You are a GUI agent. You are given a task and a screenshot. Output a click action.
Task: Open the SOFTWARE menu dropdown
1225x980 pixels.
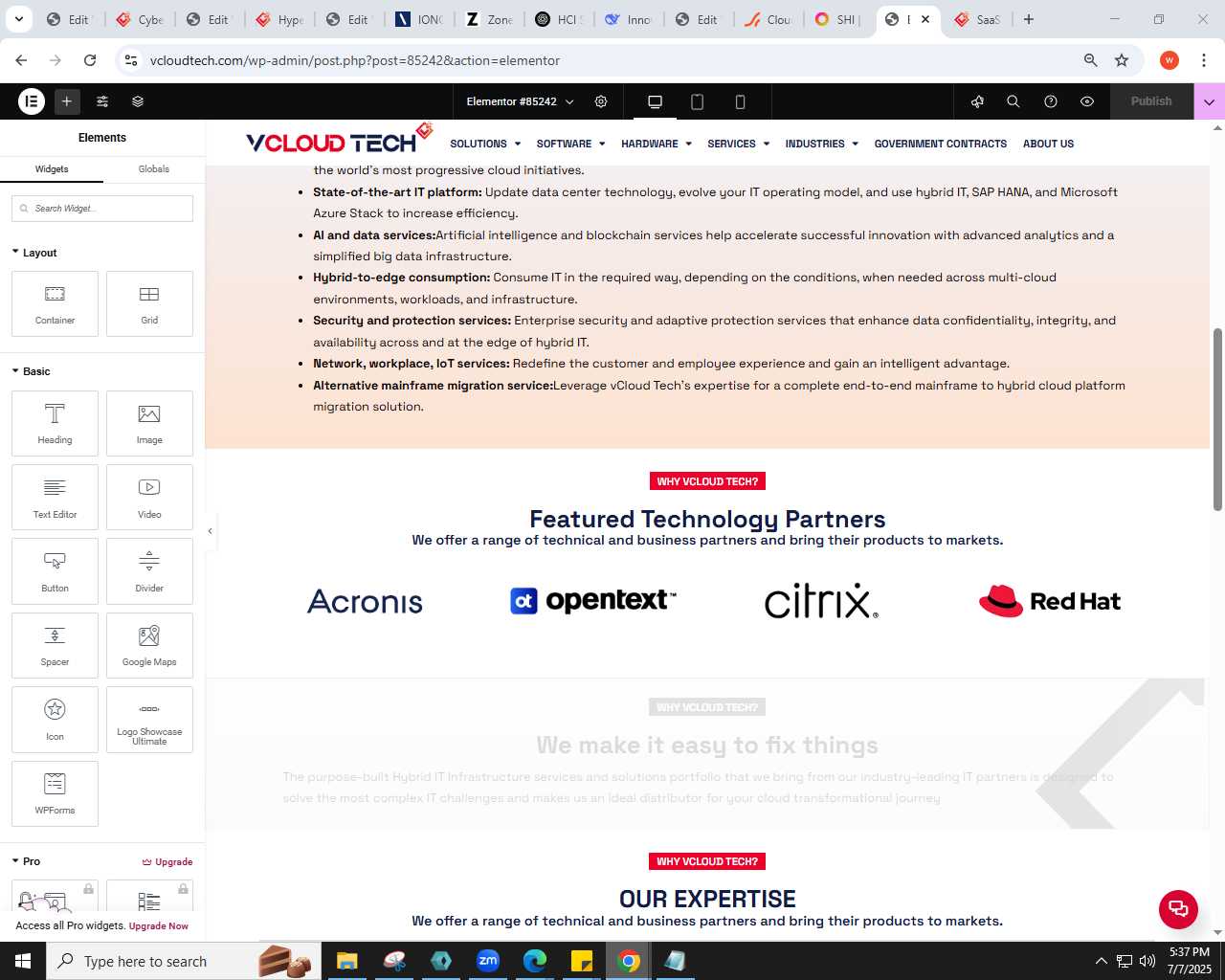pyautogui.click(x=570, y=144)
